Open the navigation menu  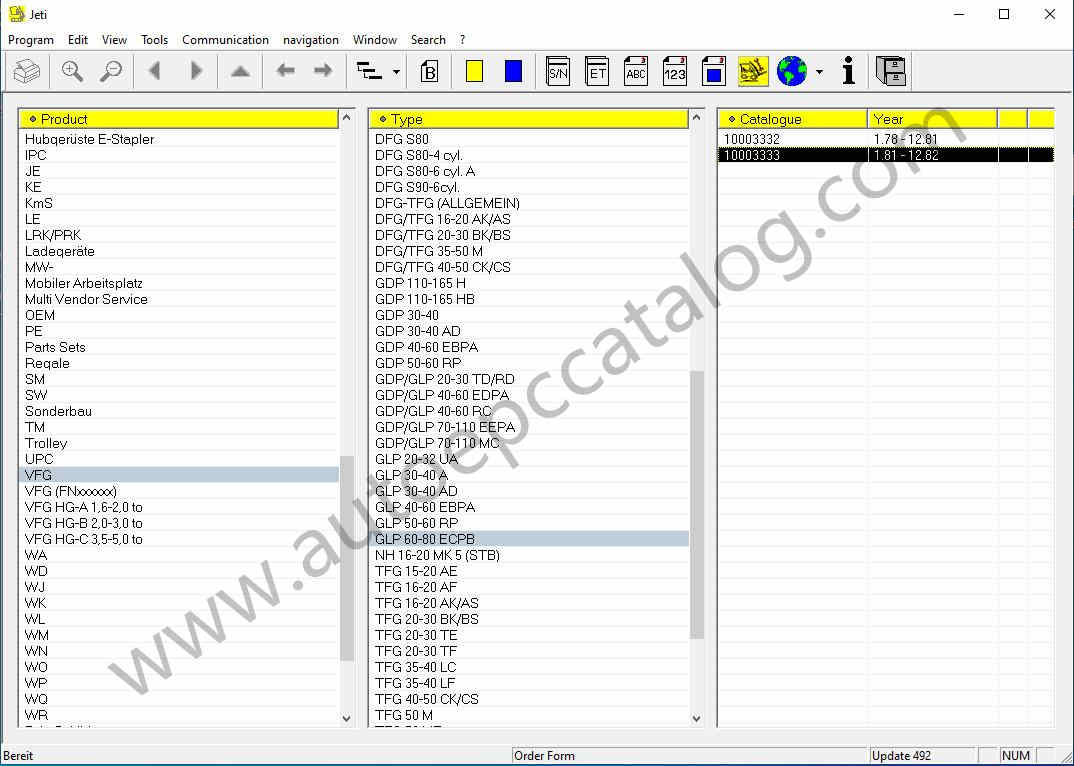(x=311, y=40)
